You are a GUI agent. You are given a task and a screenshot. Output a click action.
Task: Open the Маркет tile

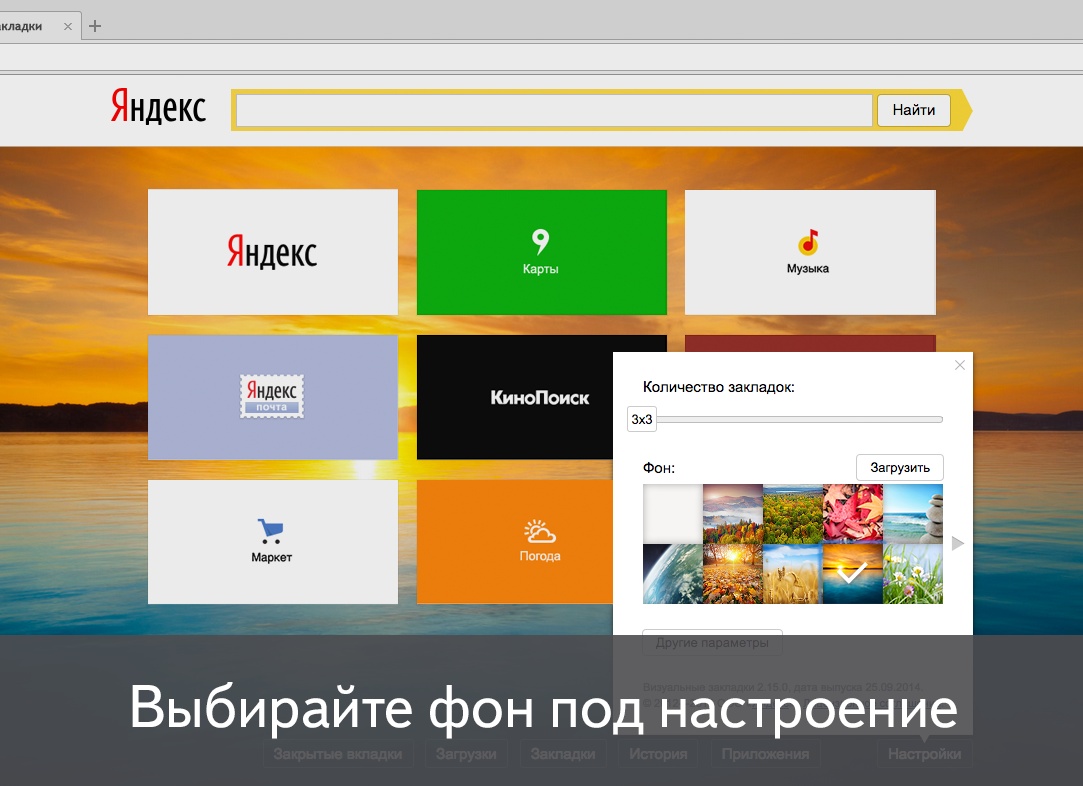(273, 542)
